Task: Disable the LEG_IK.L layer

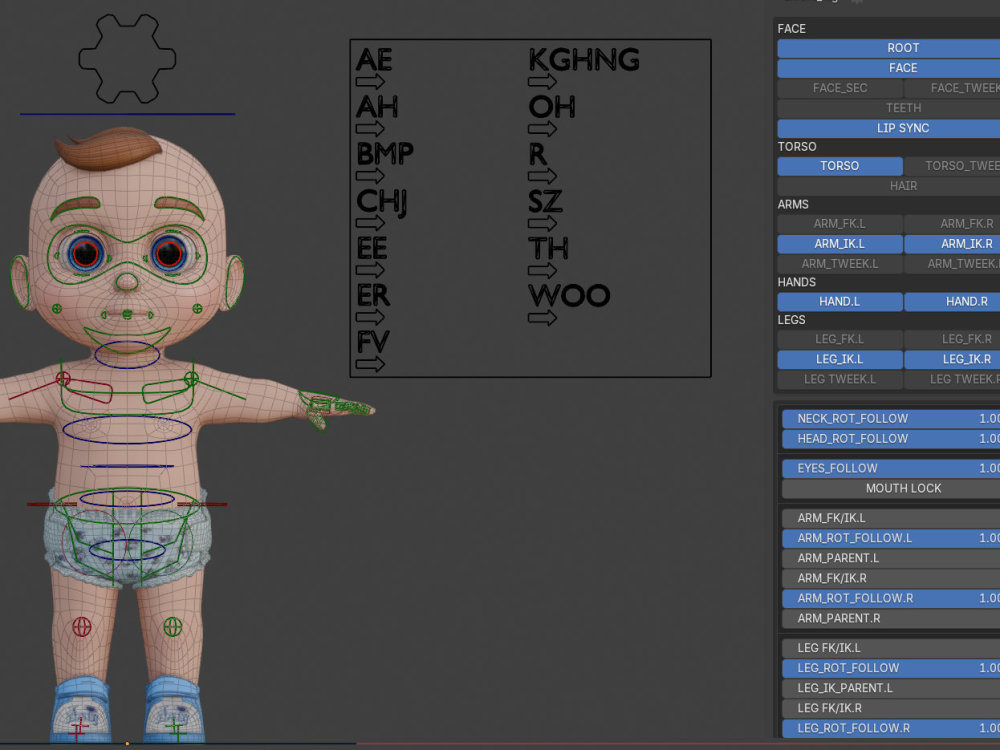Action: tap(840, 360)
